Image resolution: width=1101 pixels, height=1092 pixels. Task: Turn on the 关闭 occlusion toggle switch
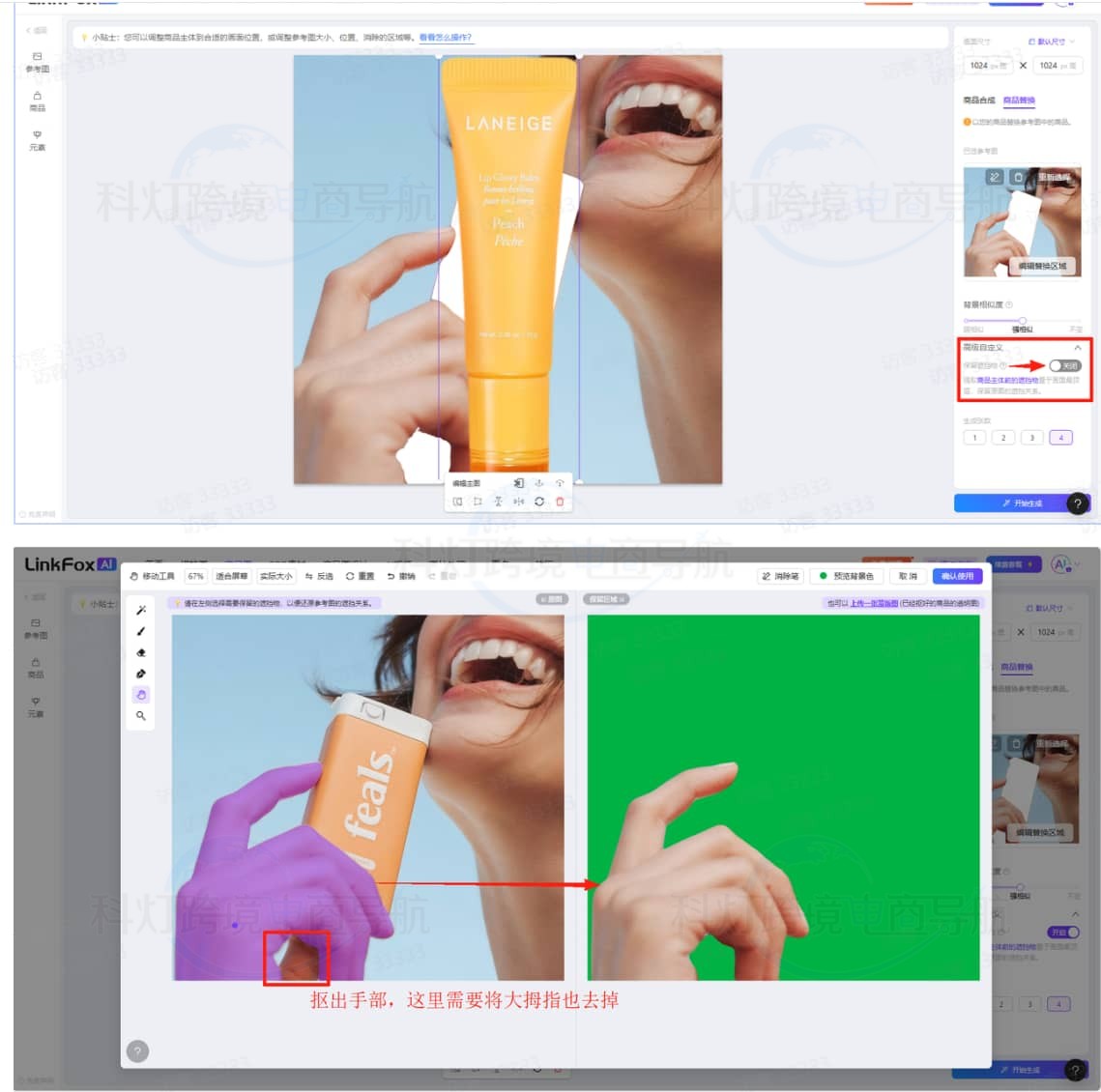pos(1063,366)
